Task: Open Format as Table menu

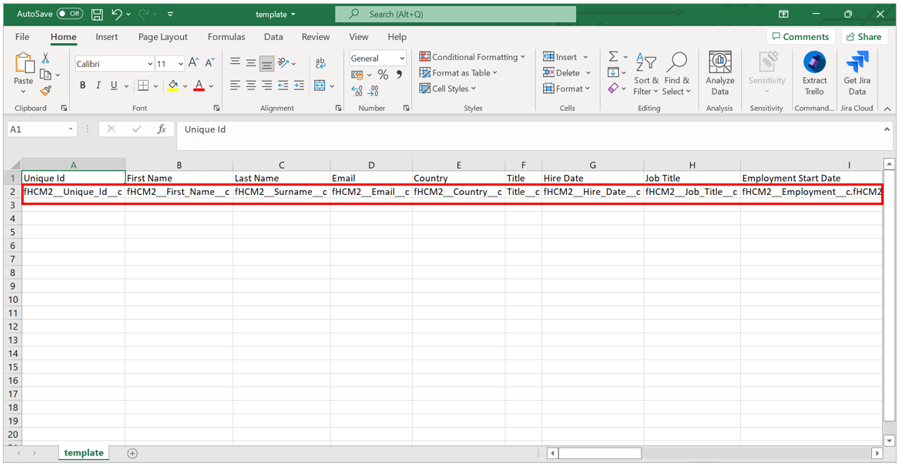Action: tap(458, 73)
